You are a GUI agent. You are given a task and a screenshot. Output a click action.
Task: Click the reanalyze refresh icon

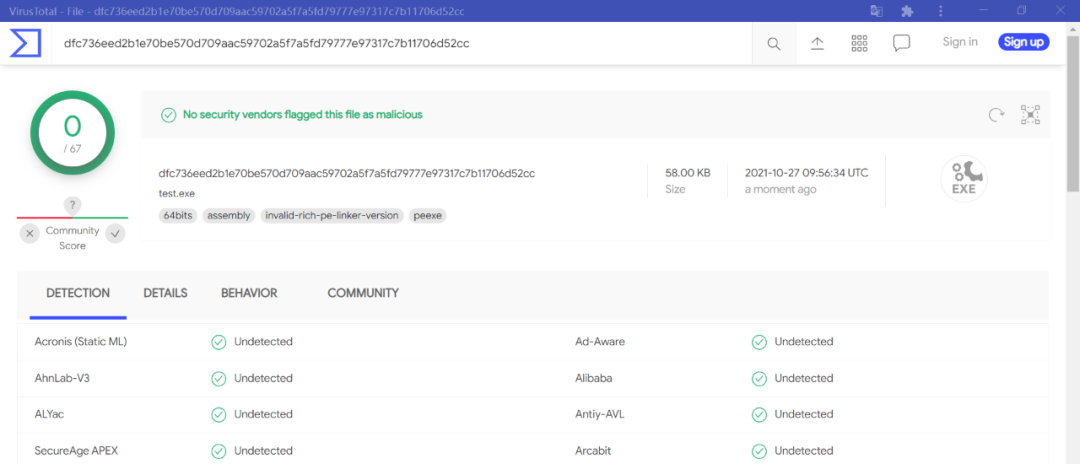pyautogui.click(x=995, y=115)
